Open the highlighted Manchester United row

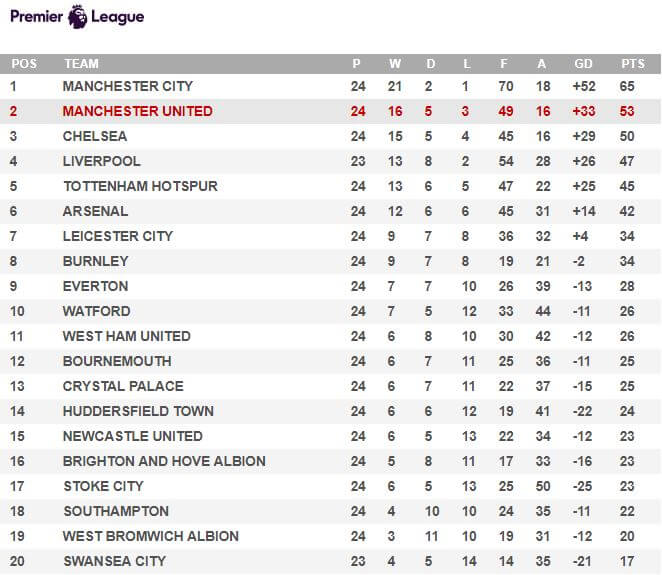(331, 111)
